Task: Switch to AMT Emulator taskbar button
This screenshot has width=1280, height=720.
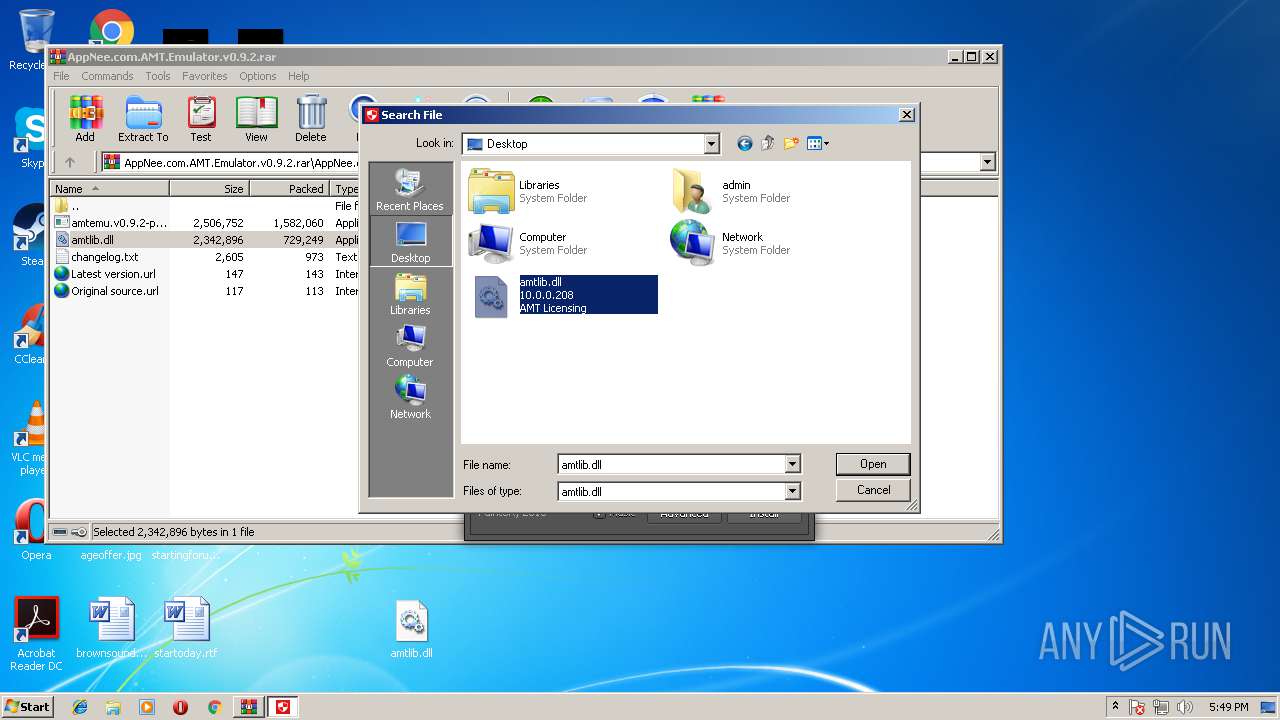Action: click(284, 707)
